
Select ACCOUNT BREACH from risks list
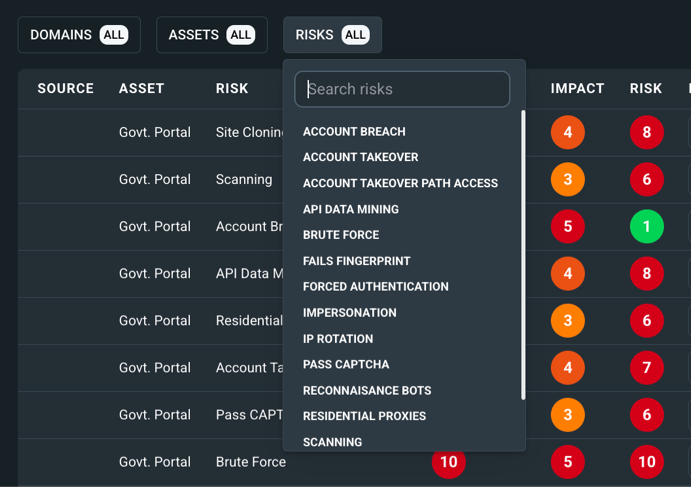coord(354,131)
